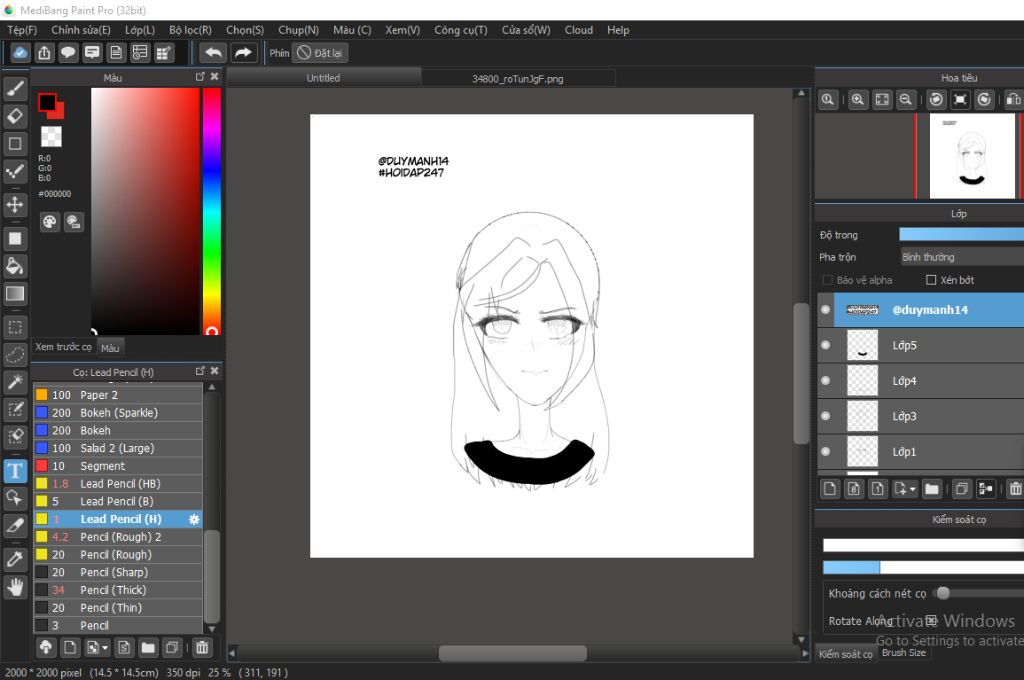
Task: Click the Đặt lại reset button
Action: coord(321,53)
